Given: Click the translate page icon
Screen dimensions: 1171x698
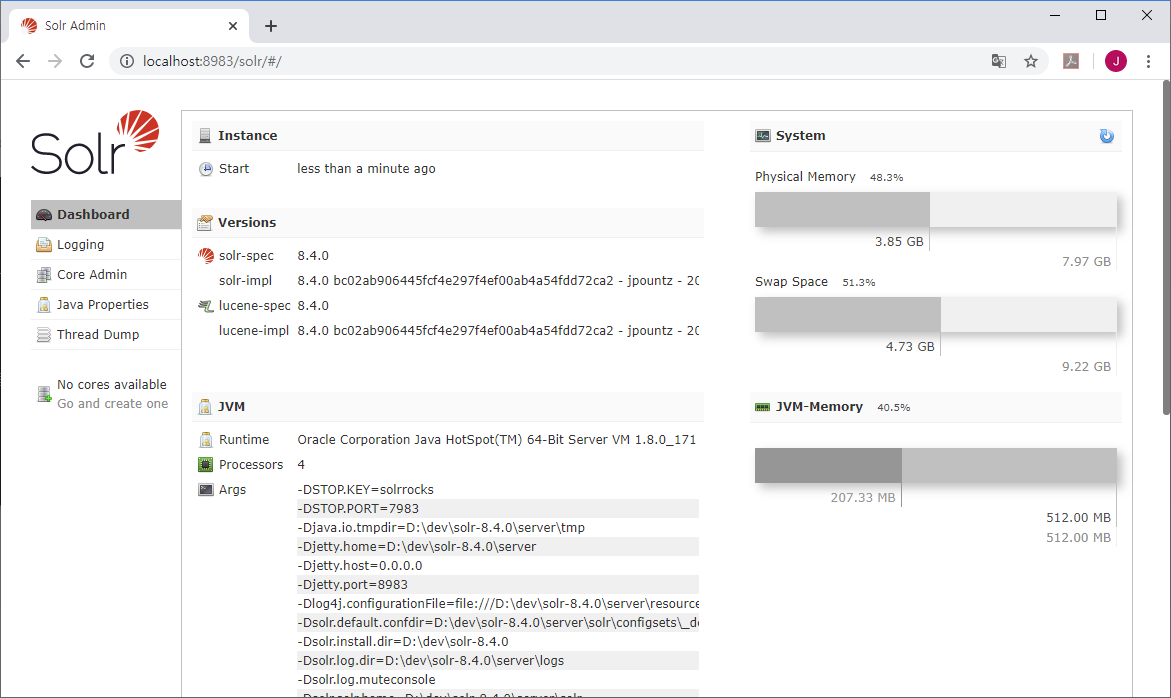Looking at the screenshot, I should tap(998, 61).
